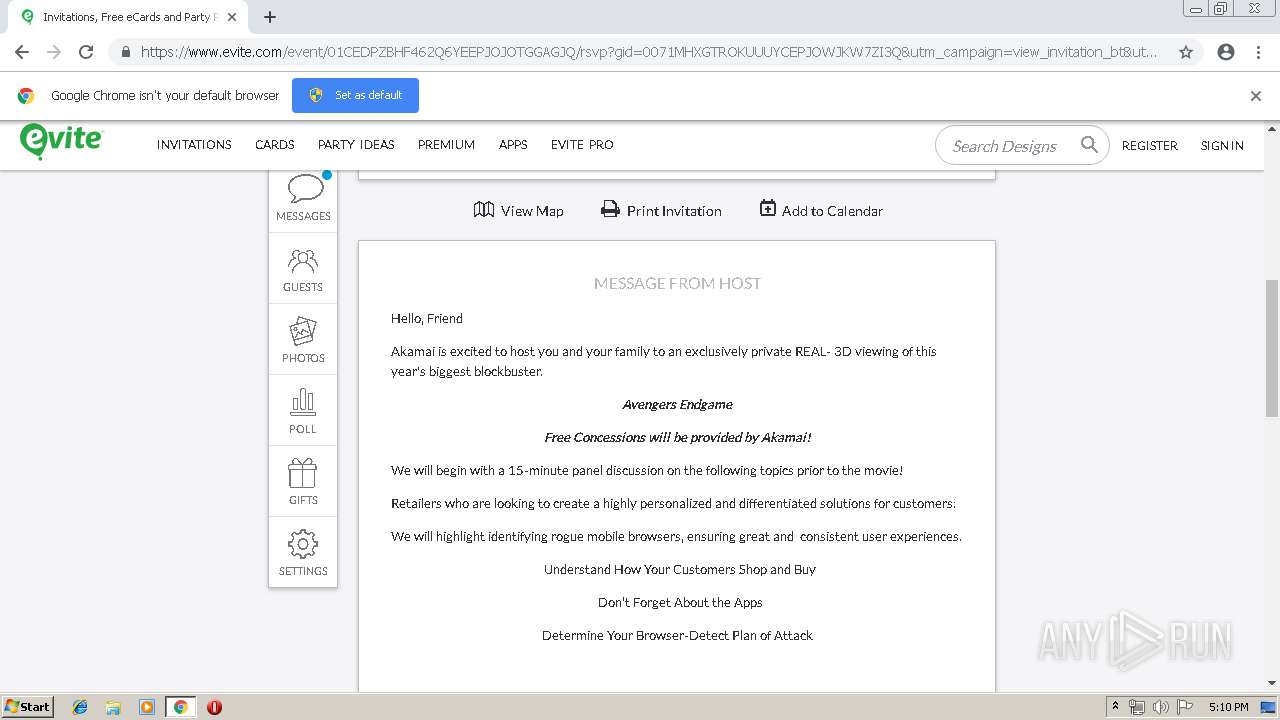
Task: Click the page vertical scrollbar thumb
Action: pos(1272,347)
